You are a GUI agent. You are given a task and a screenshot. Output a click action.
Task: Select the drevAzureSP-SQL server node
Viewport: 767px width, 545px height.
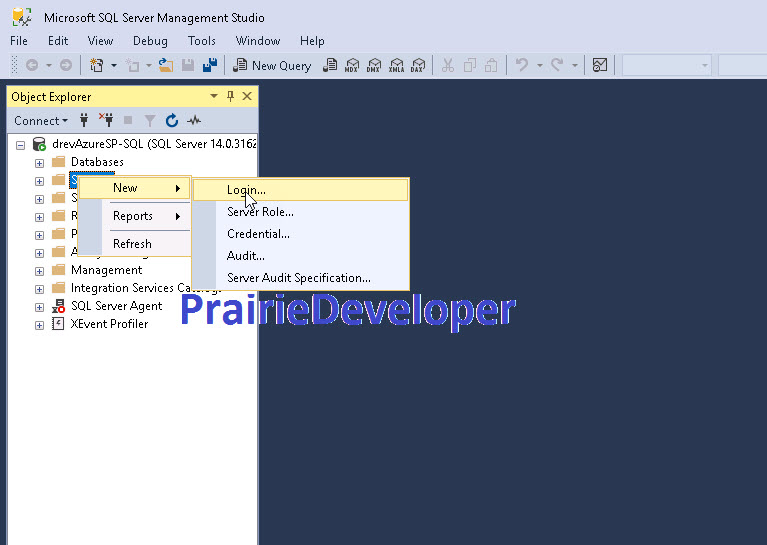click(x=154, y=144)
